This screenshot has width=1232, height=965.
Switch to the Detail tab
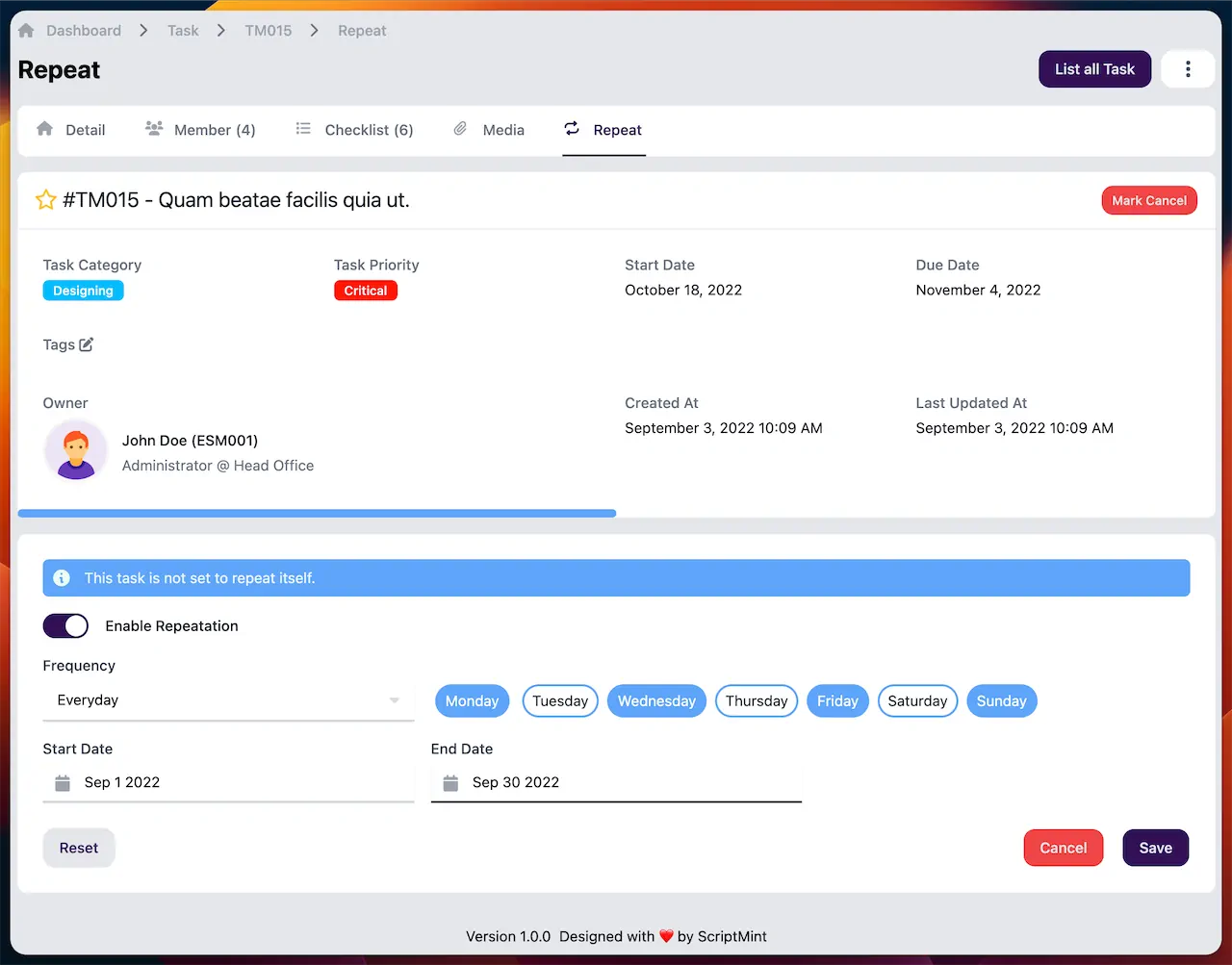71,130
